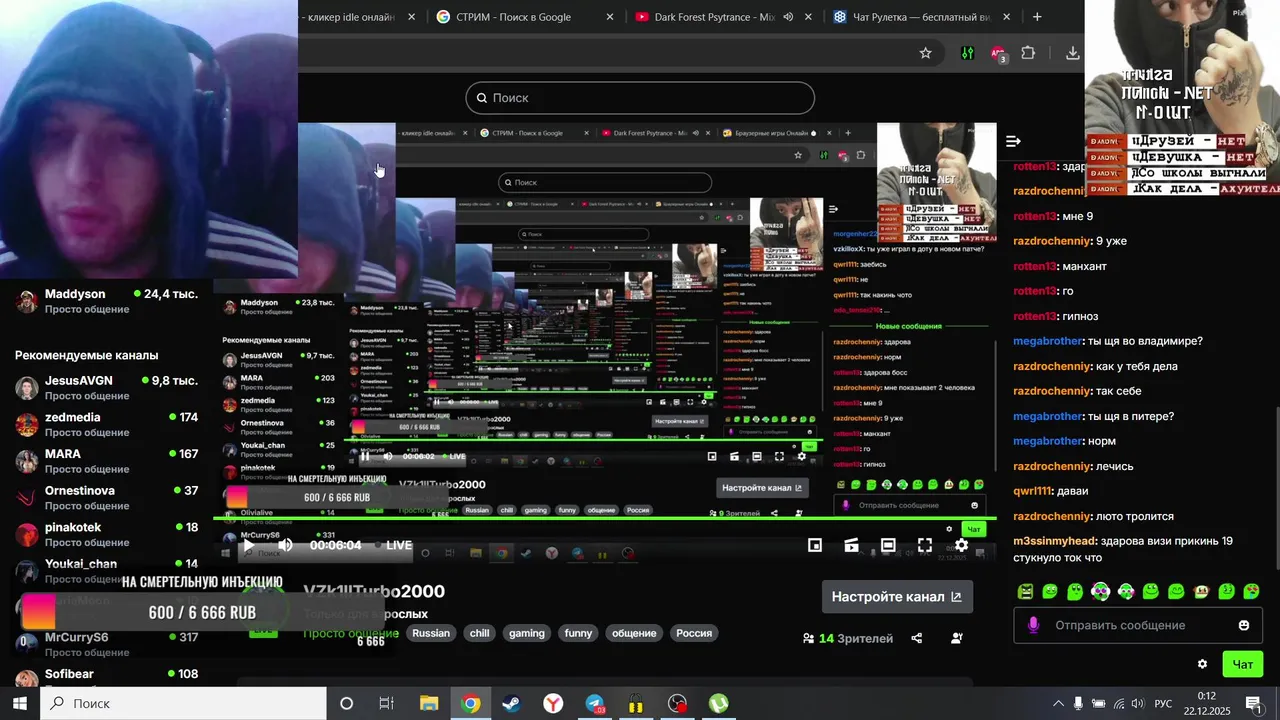This screenshot has width=1280, height=720.
Task: Mute outermost stream player volume
Action: click(285, 545)
